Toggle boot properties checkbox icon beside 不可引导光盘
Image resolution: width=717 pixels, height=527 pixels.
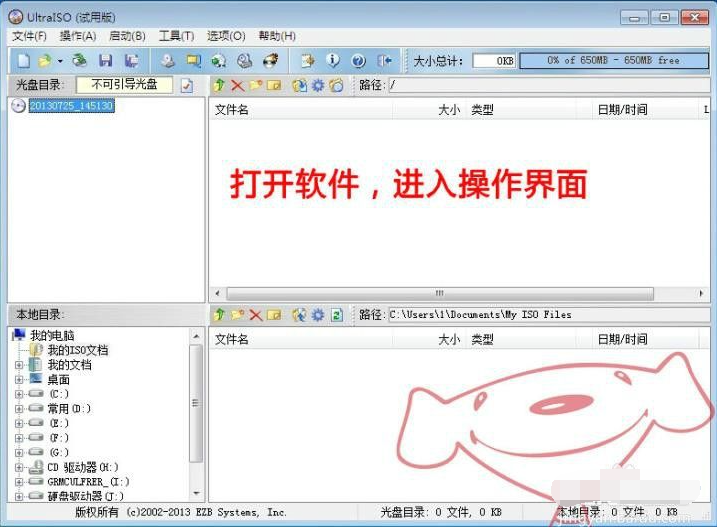(186, 86)
